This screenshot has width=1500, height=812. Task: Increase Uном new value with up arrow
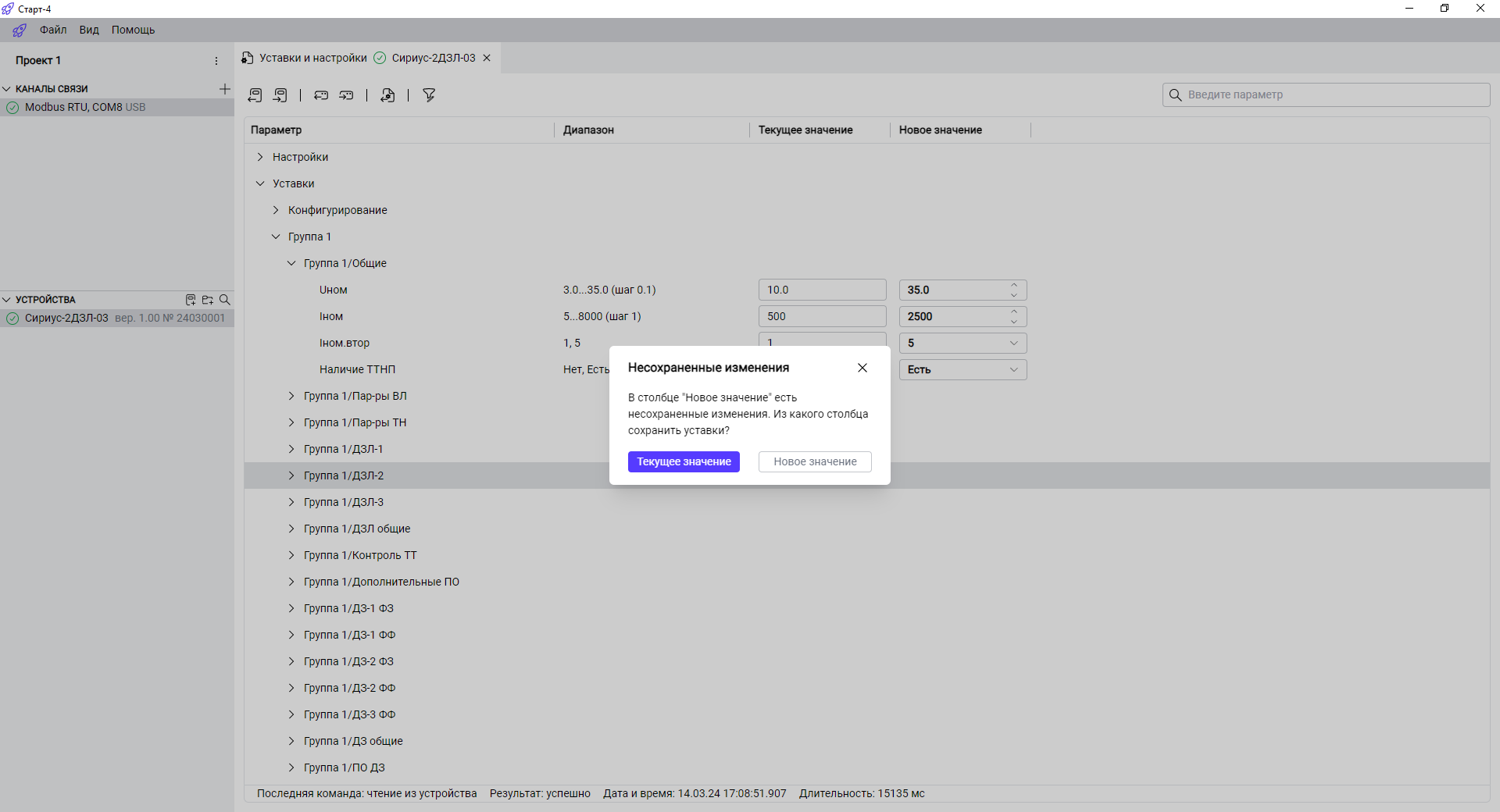[1014, 285]
